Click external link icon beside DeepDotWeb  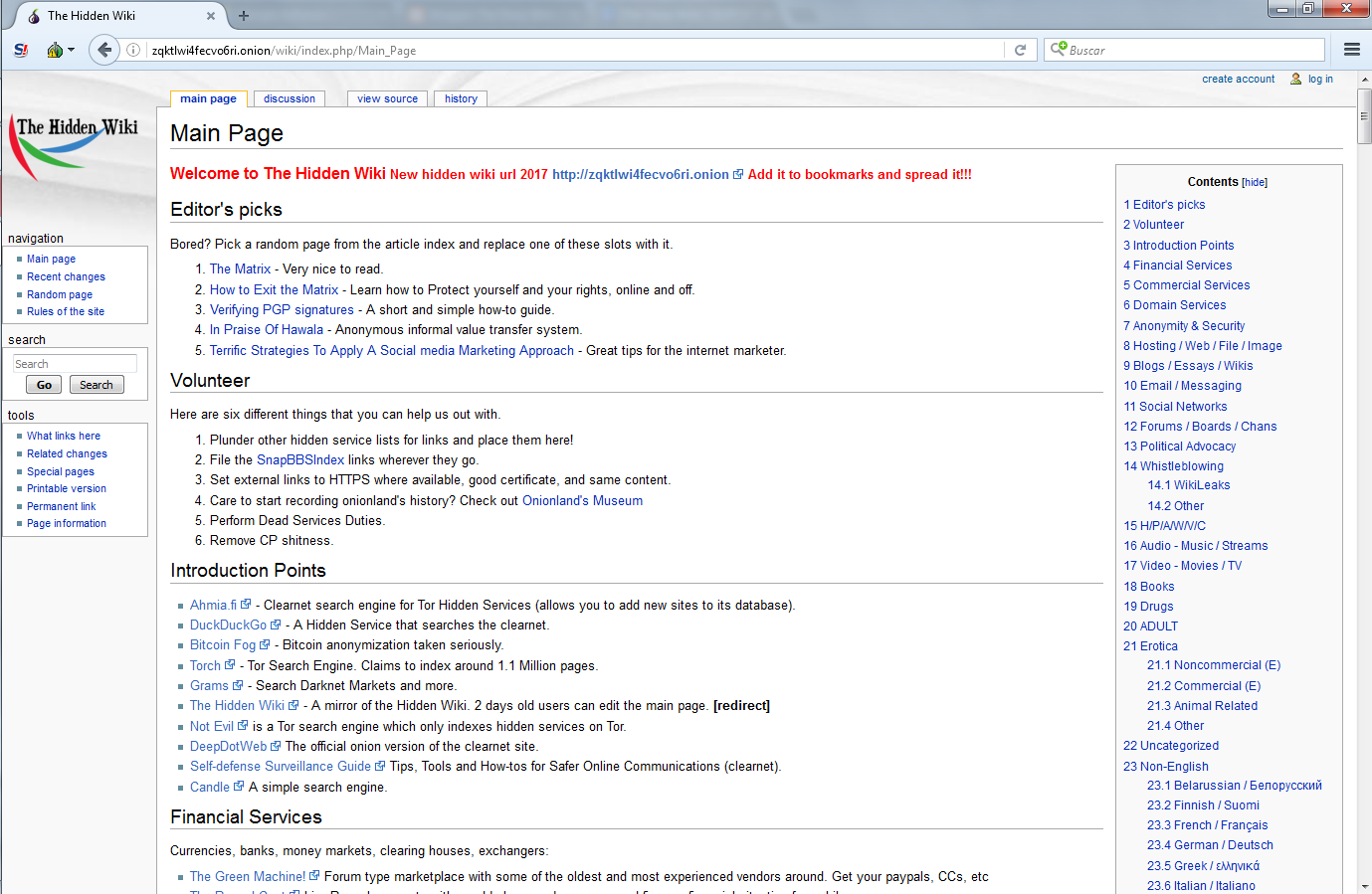click(x=276, y=746)
